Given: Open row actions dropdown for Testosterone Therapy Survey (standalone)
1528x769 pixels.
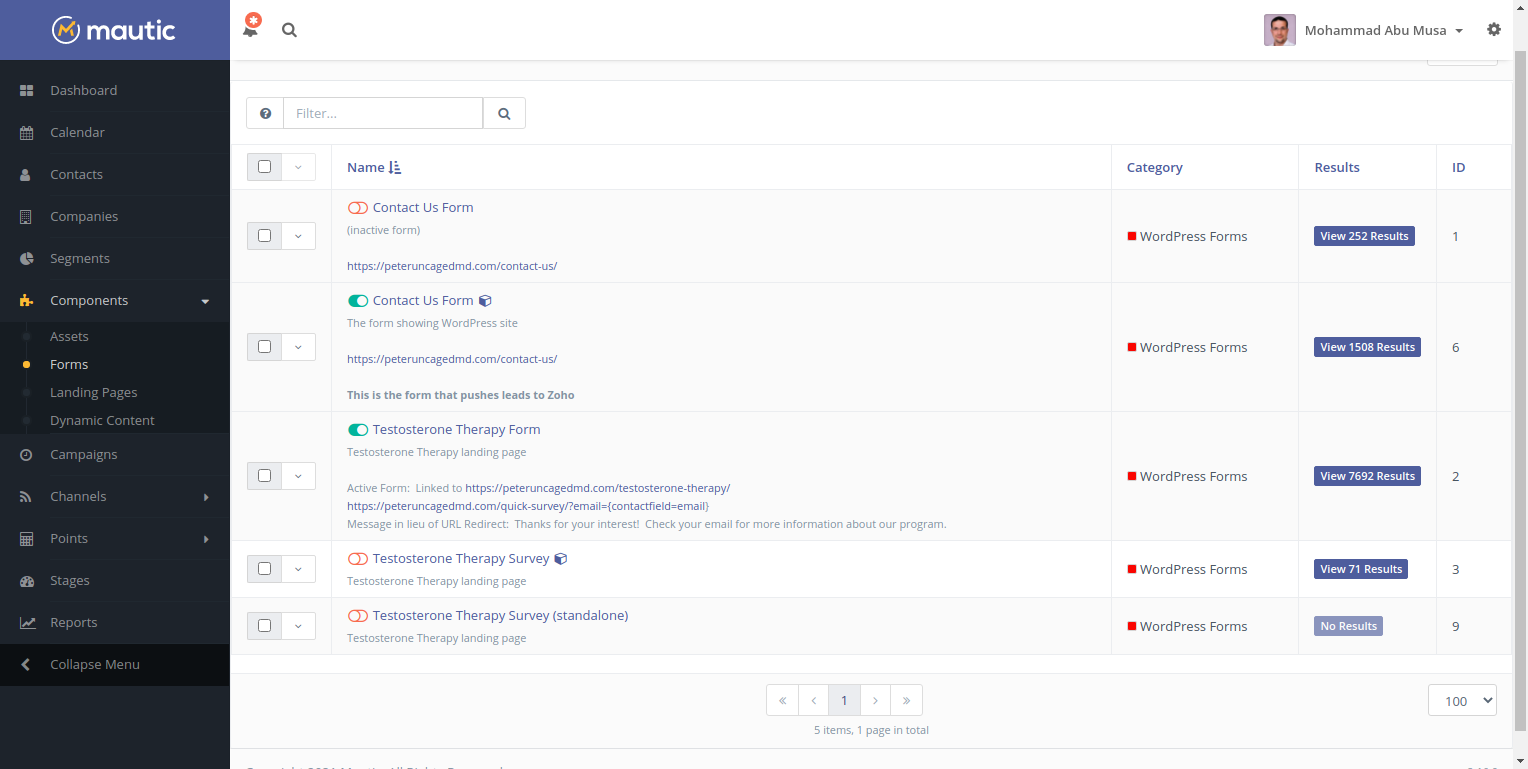Looking at the screenshot, I should point(298,626).
